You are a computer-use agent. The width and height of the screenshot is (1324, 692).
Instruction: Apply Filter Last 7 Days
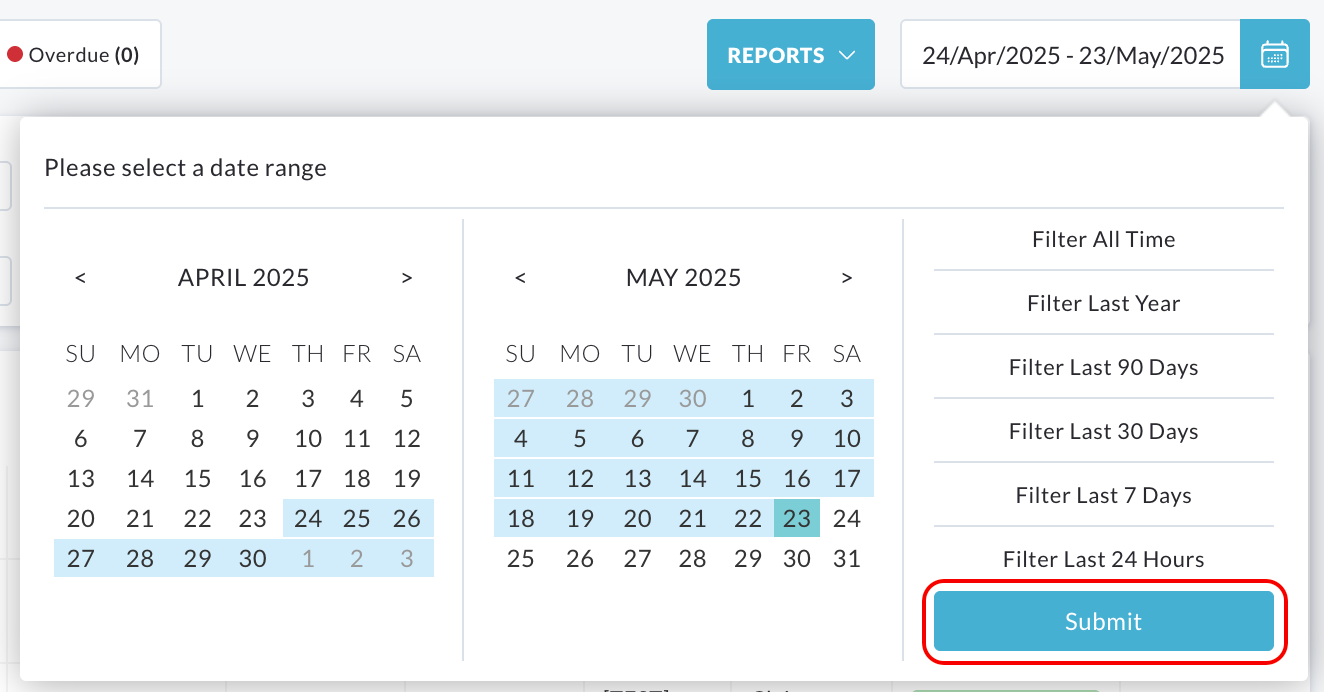point(1104,495)
